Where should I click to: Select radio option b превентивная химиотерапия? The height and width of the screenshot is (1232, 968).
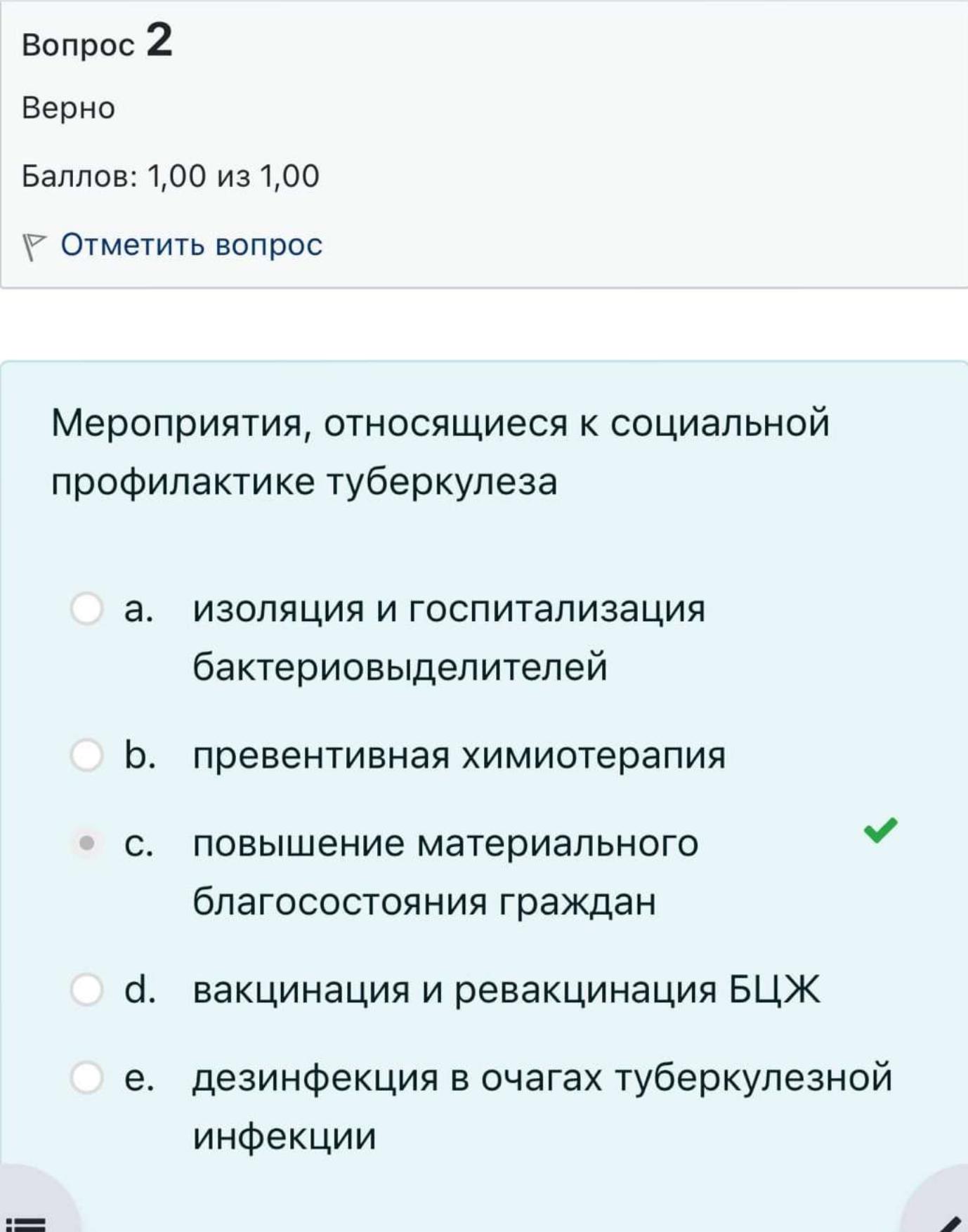point(87,755)
